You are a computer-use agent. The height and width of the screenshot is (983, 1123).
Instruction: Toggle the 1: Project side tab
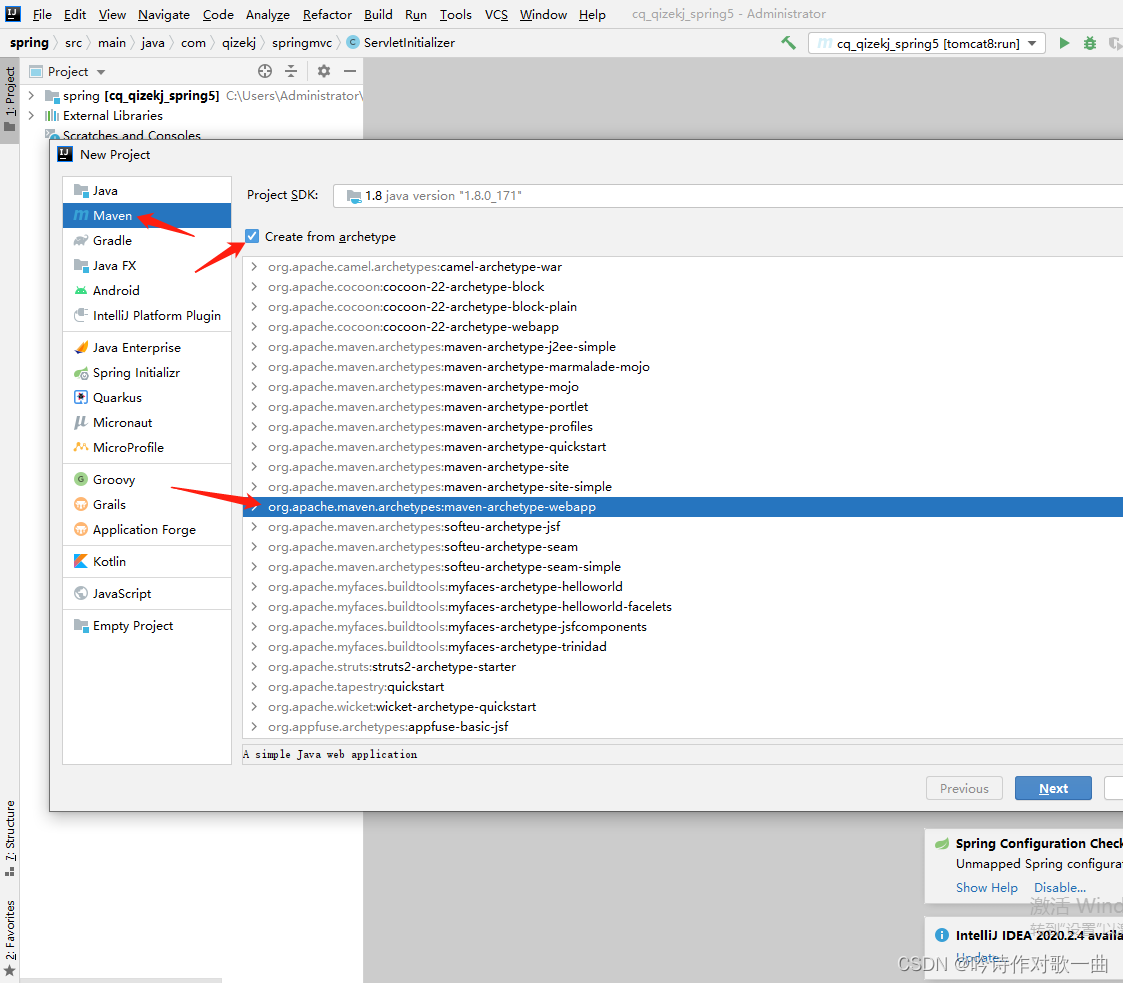(x=10, y=99)
